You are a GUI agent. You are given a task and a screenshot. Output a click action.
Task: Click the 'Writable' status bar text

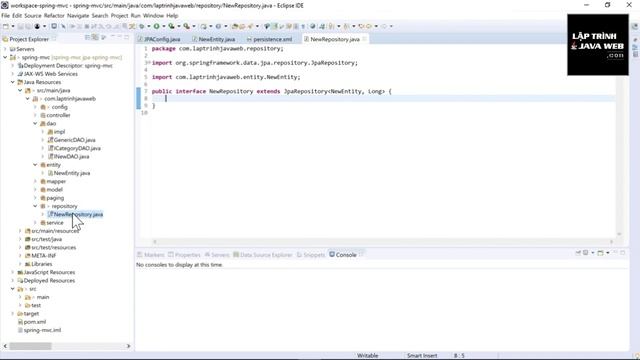click(367, 356)
